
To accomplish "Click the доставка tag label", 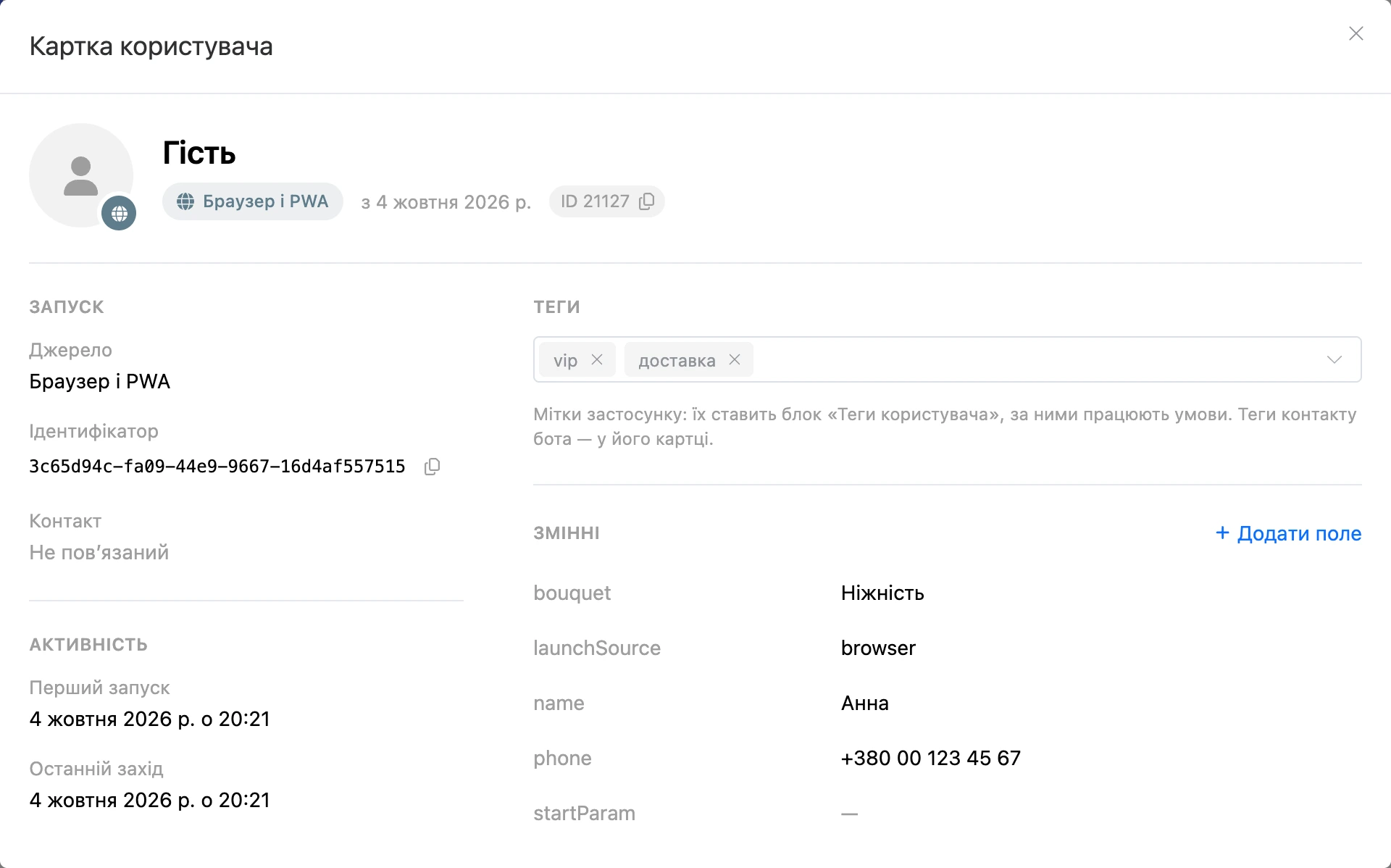I will (677, 360).
